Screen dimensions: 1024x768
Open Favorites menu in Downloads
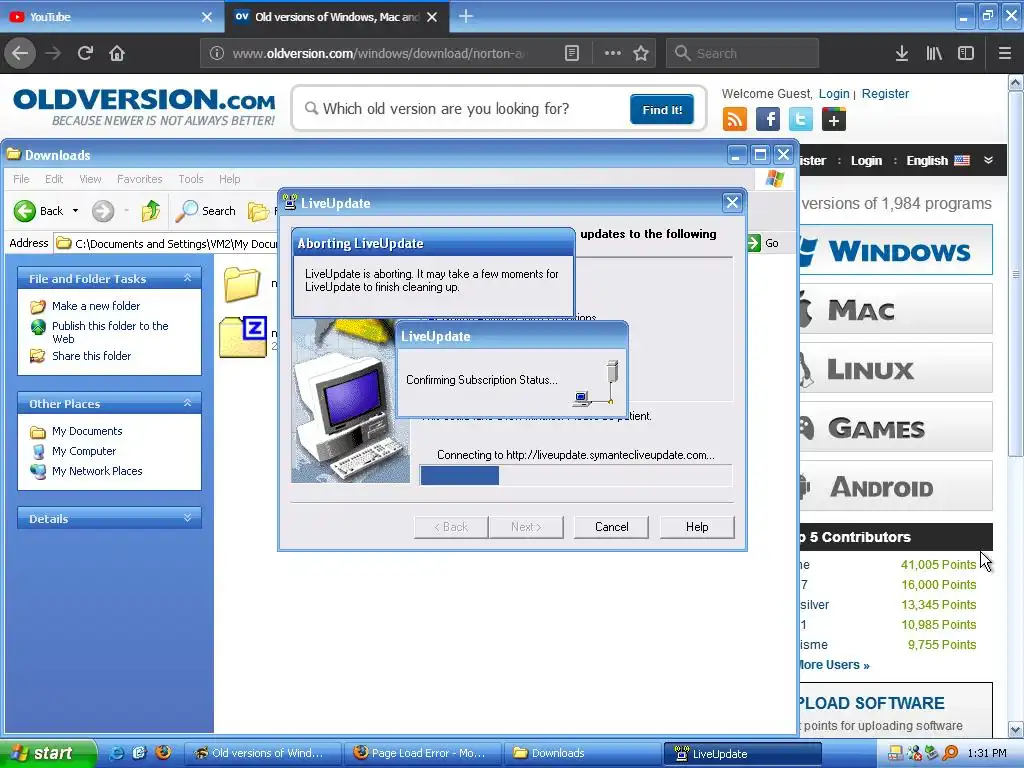(x=139, y=179)
